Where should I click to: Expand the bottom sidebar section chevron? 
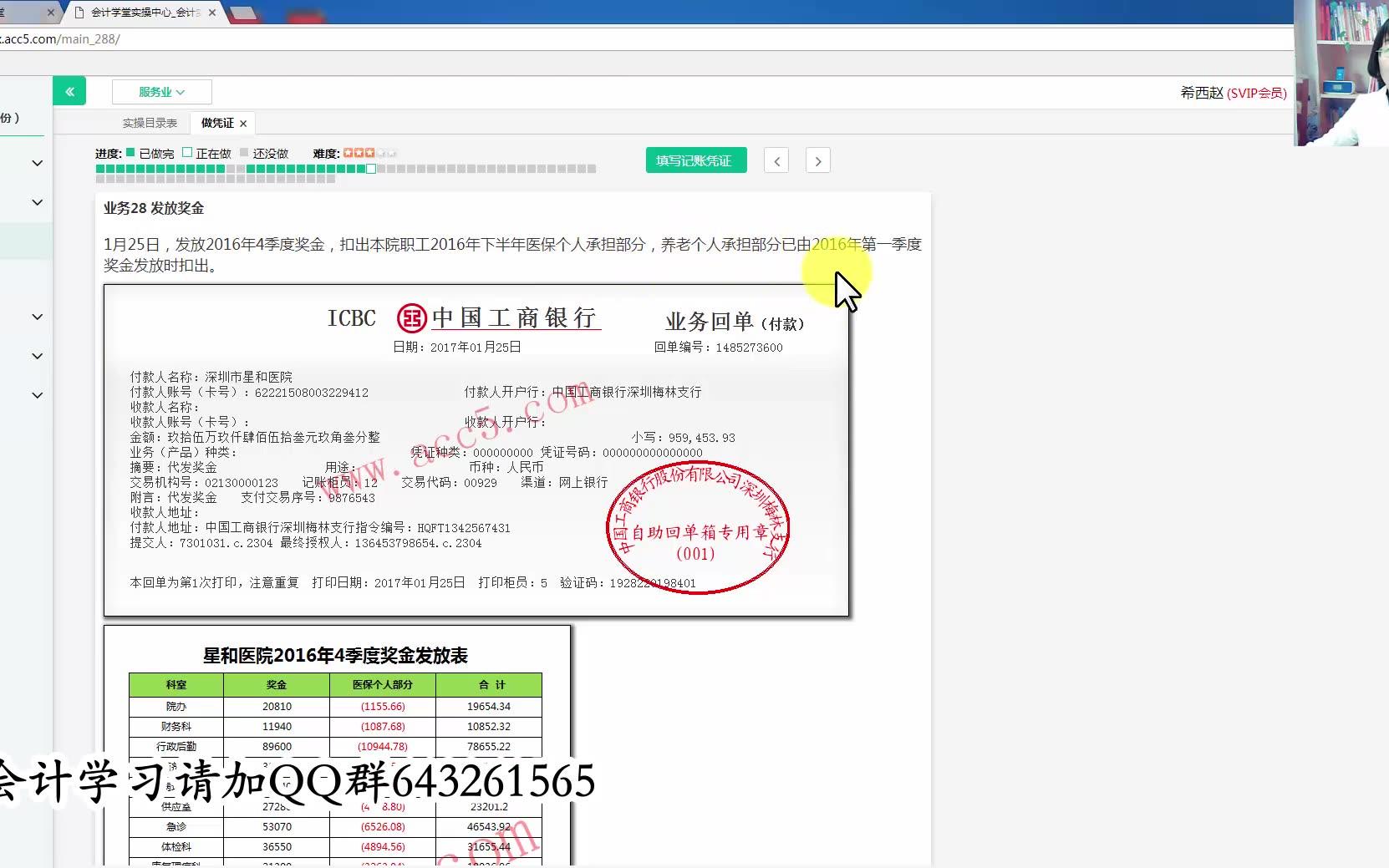coord(37,395)
